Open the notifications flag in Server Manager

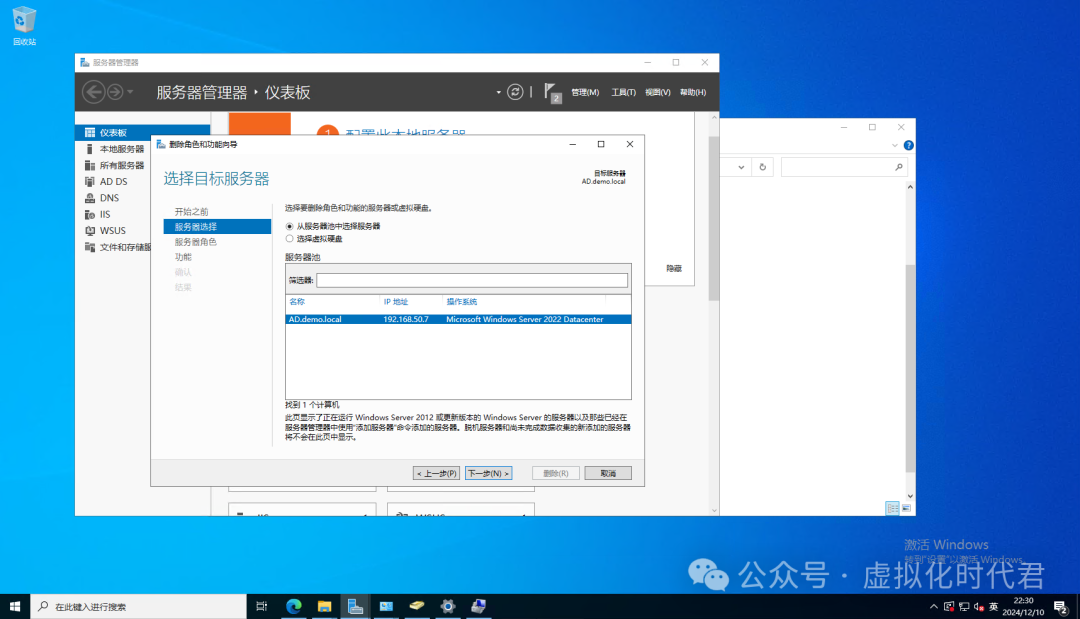(x=552, y=92)
